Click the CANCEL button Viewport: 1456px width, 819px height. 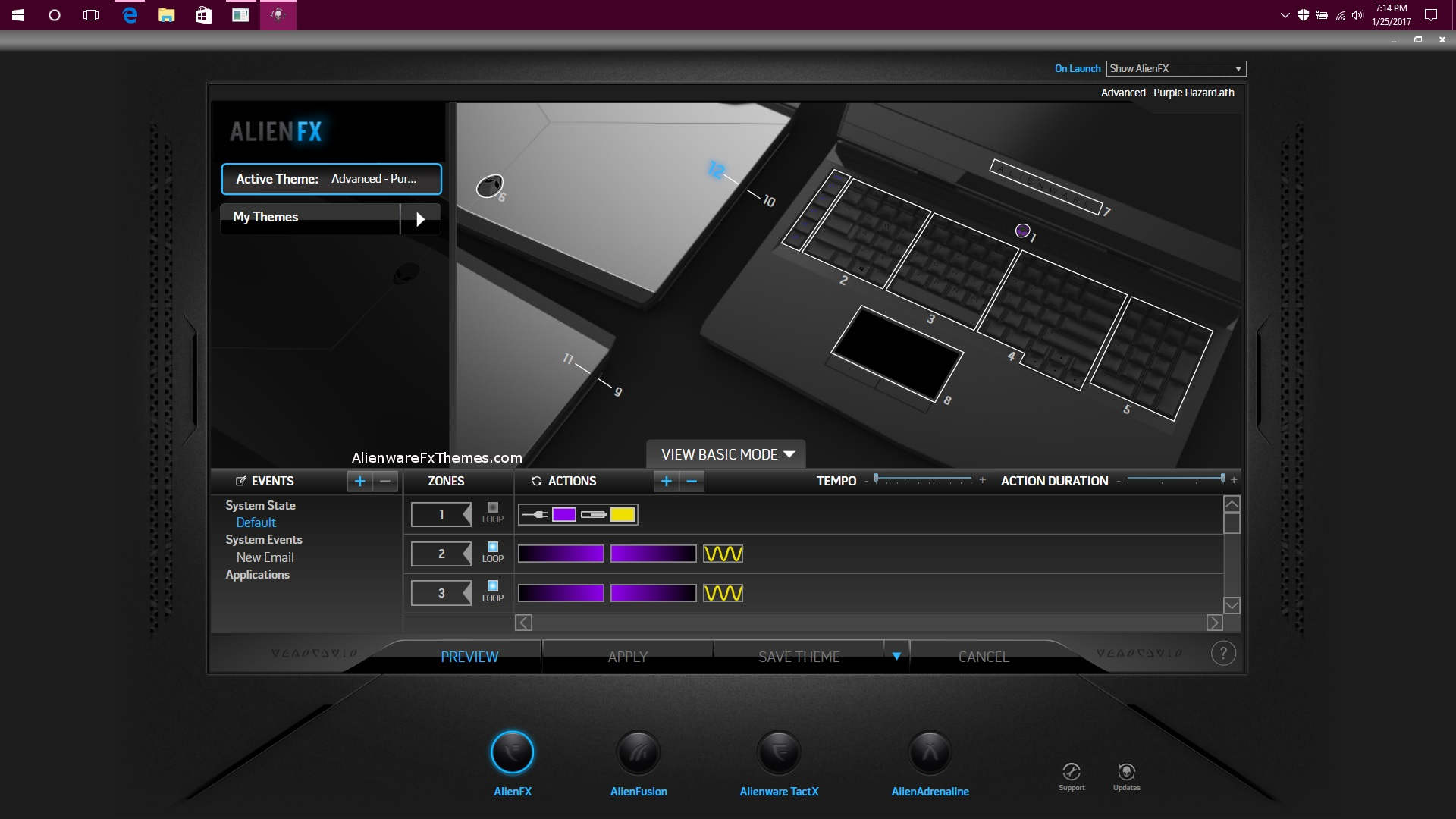pyautogui.click(x=984, y=657)
